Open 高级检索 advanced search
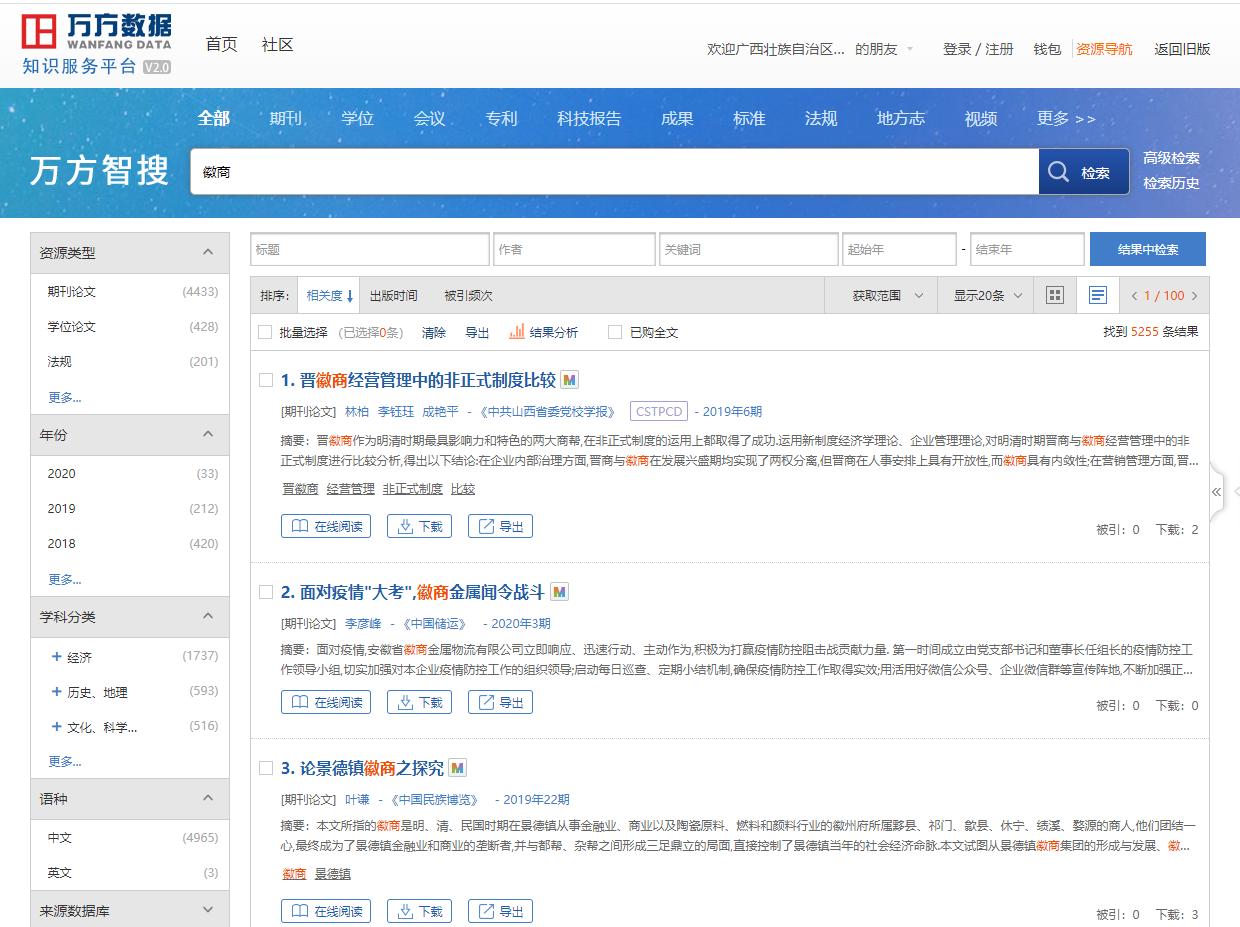This screenshot has height=927, width=1240. tap(1173, 158)
